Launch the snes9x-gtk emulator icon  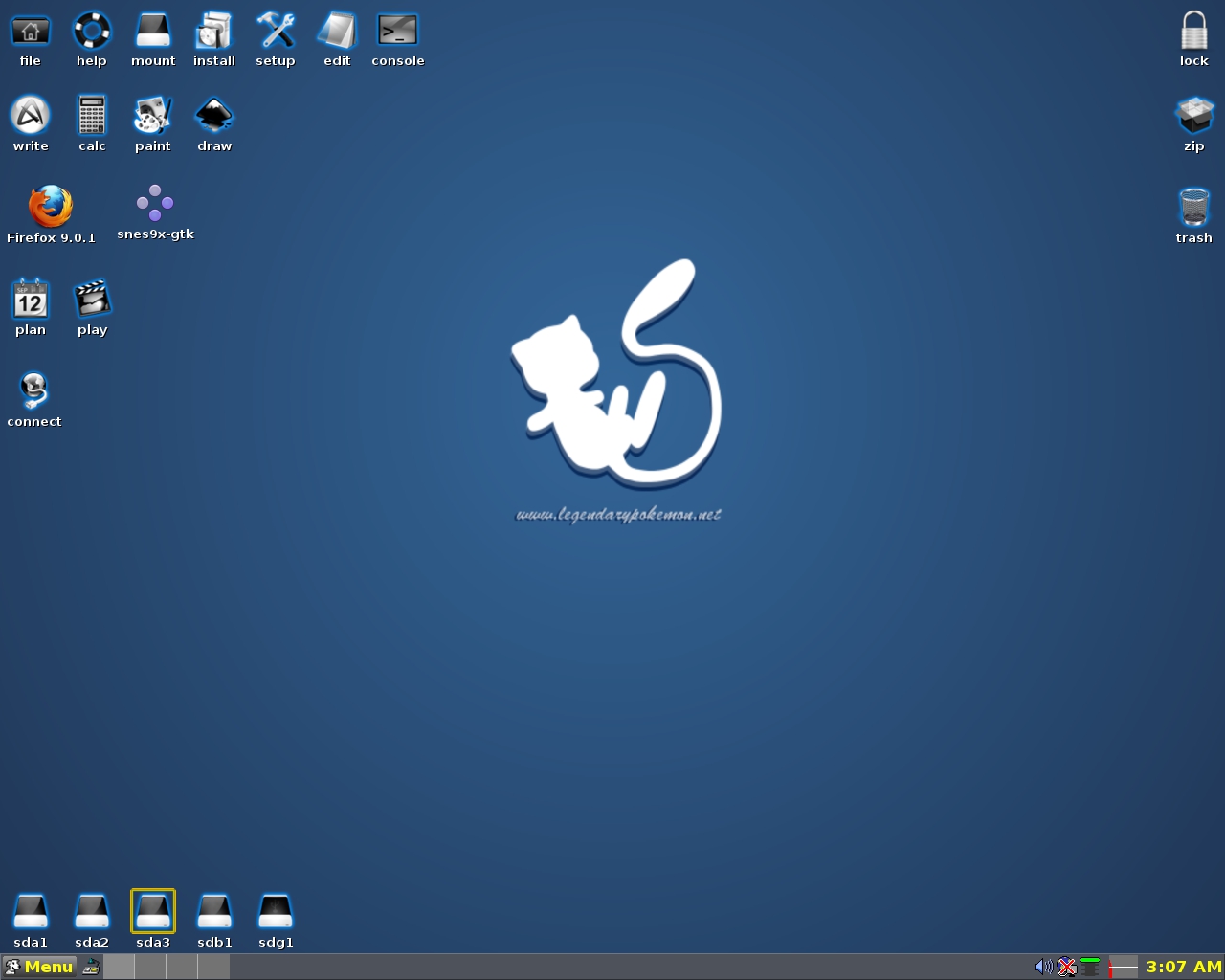pyautogui.click(x=155, y=203)
